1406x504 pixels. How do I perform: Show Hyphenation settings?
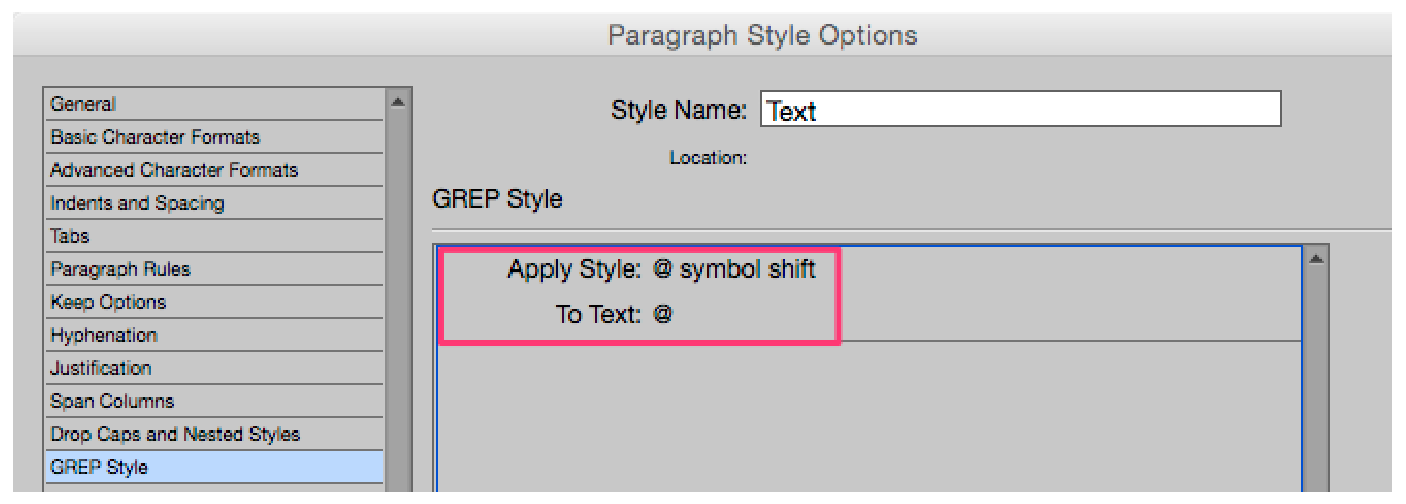click(104, 335)
